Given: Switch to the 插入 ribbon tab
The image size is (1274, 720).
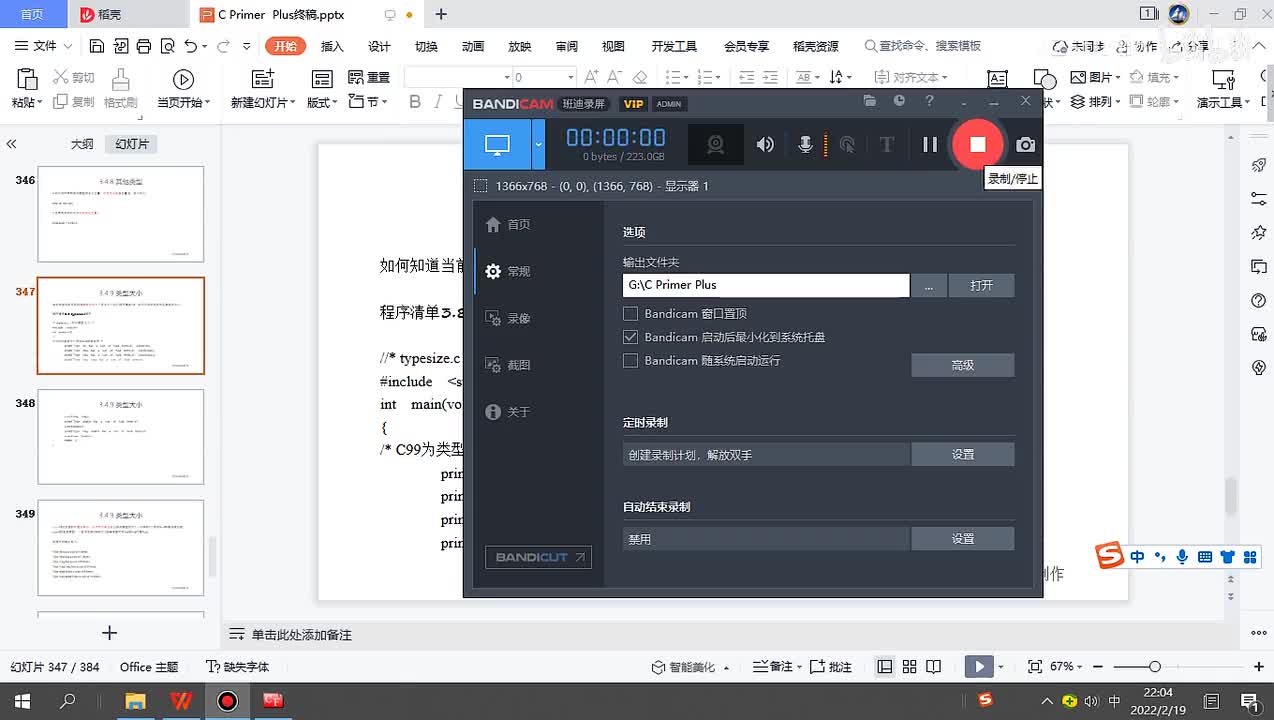Looking at the screenshot, I should click(332, 47).
